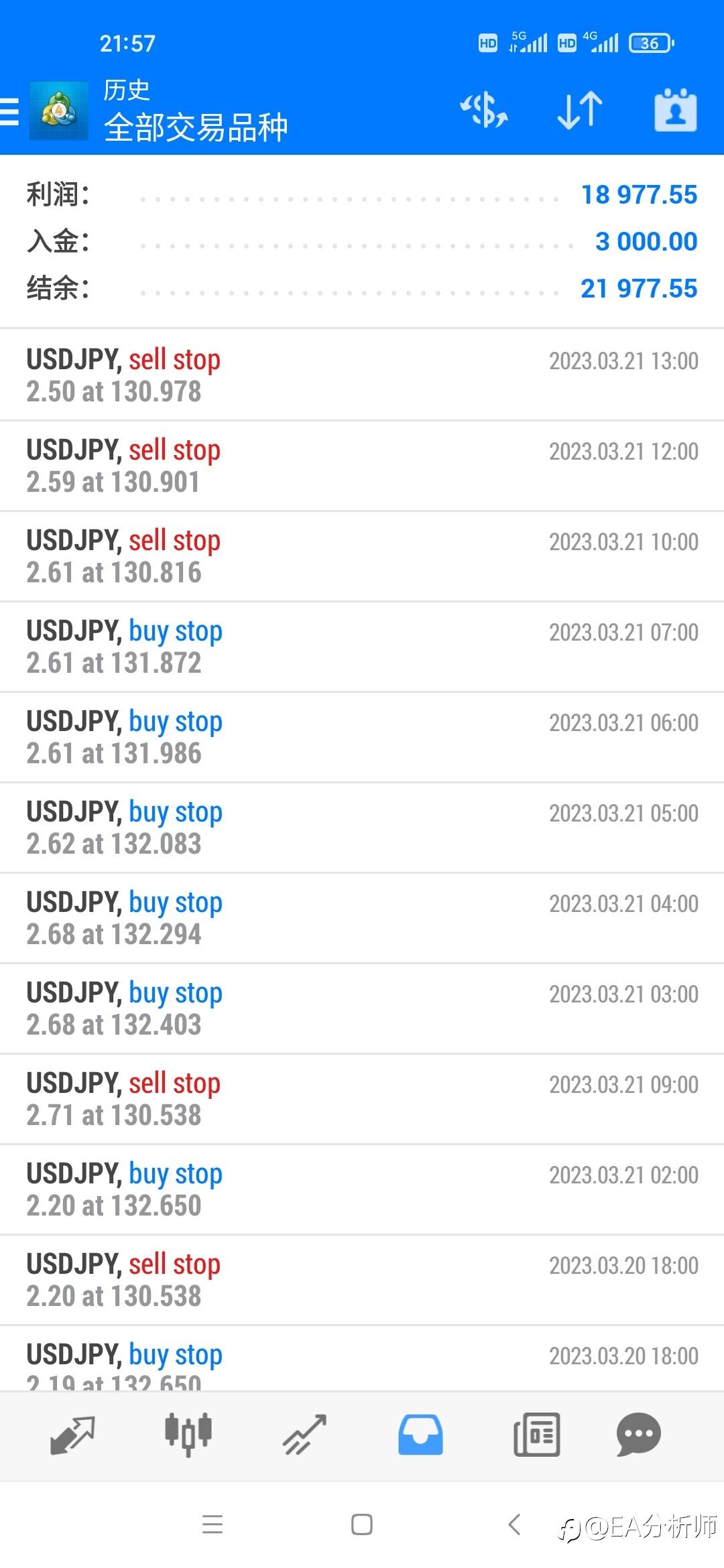Tap the sort arrows icon
This screenshot has height=1568, width=724.
(x=580, y=110)
